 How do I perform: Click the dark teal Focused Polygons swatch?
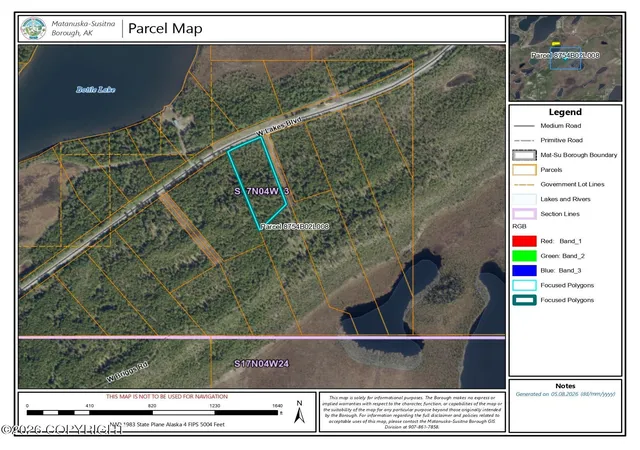524,300
